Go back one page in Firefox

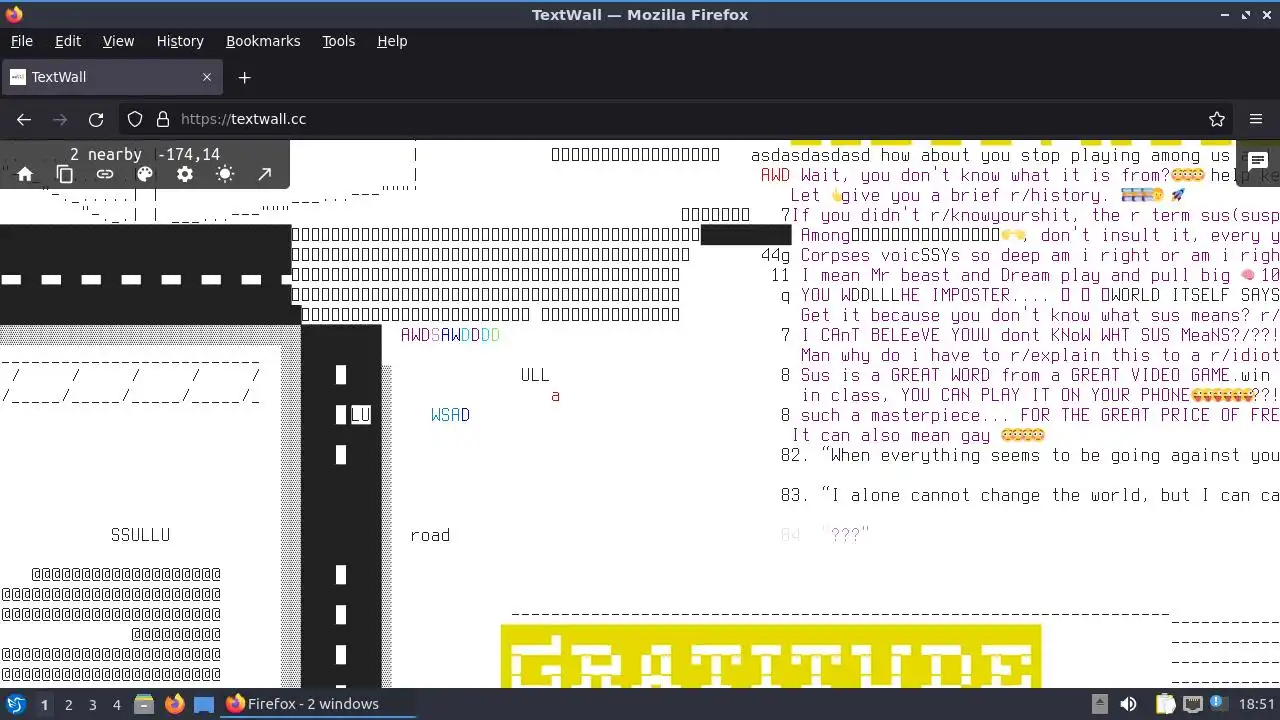24,119
